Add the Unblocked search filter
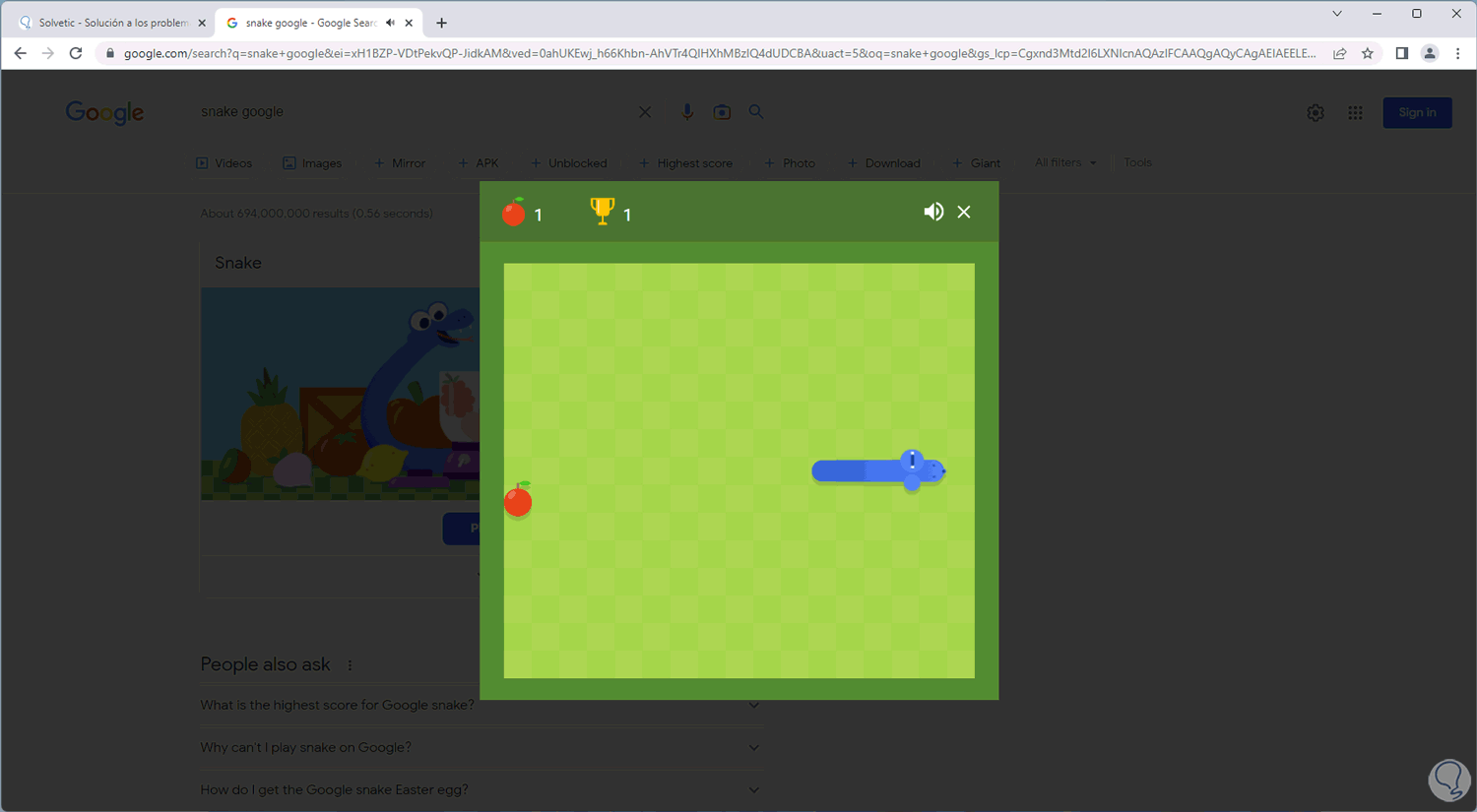The width and height of the screenshot is (1477, 812). (569, 163)
